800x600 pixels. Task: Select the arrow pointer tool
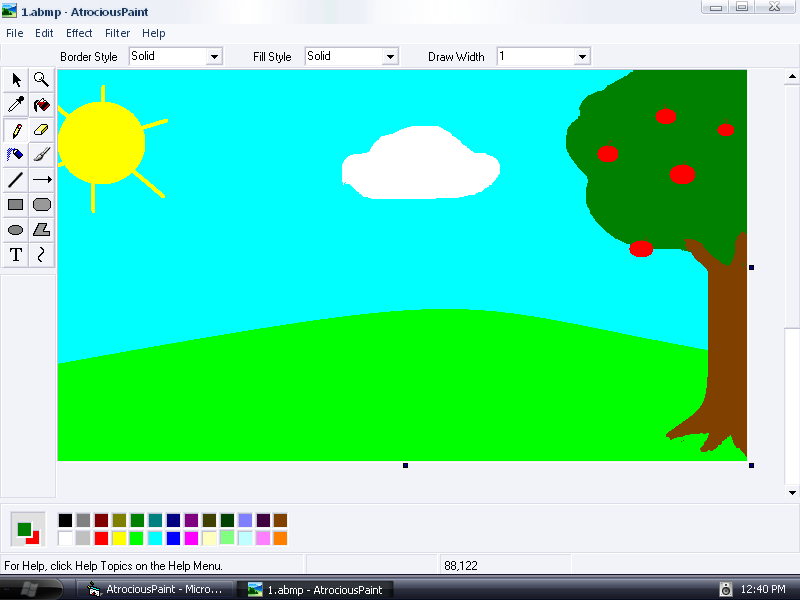pyautogui.click(x=16, y=80)
